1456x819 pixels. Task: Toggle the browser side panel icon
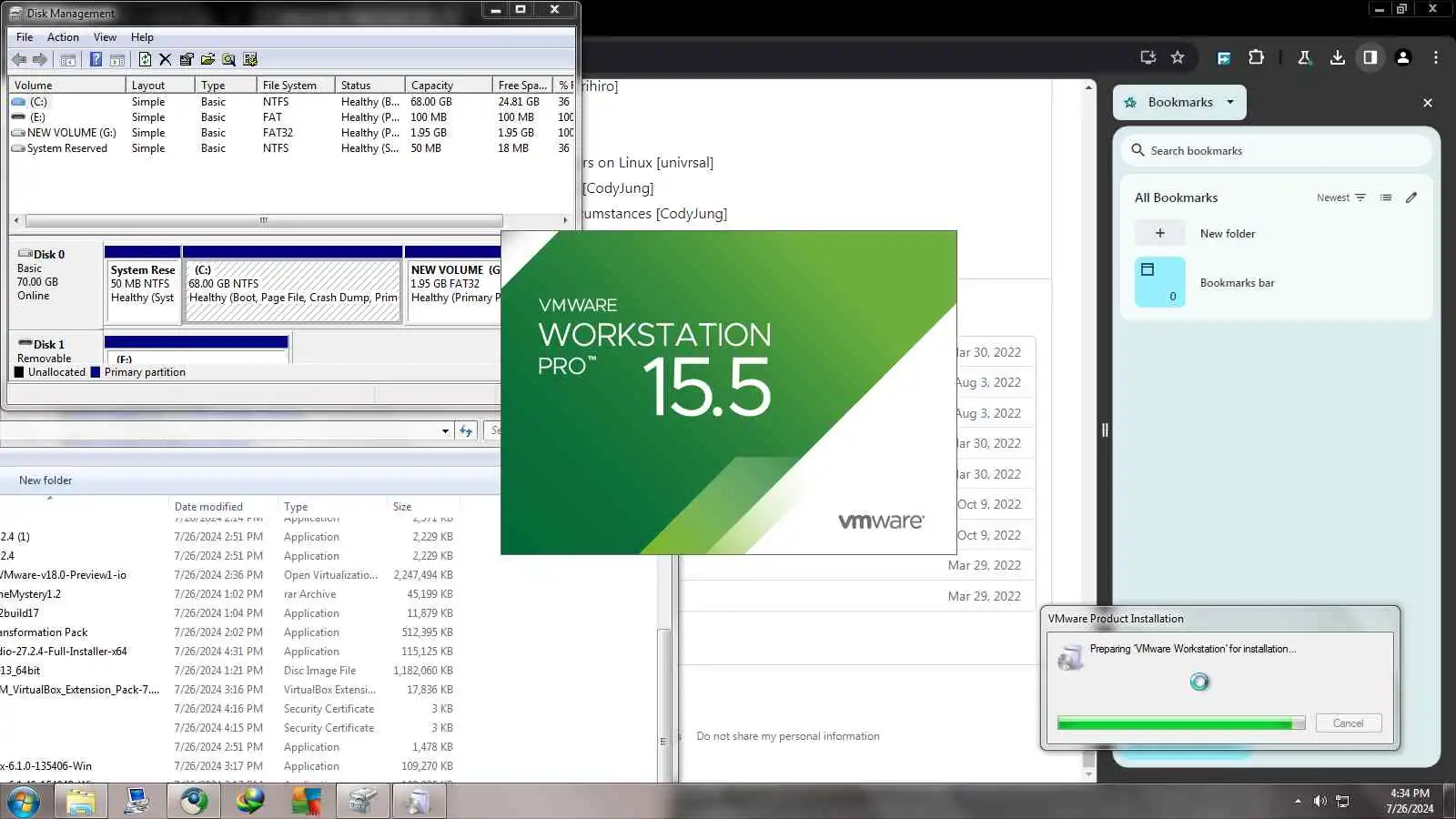pos(1370,57)
